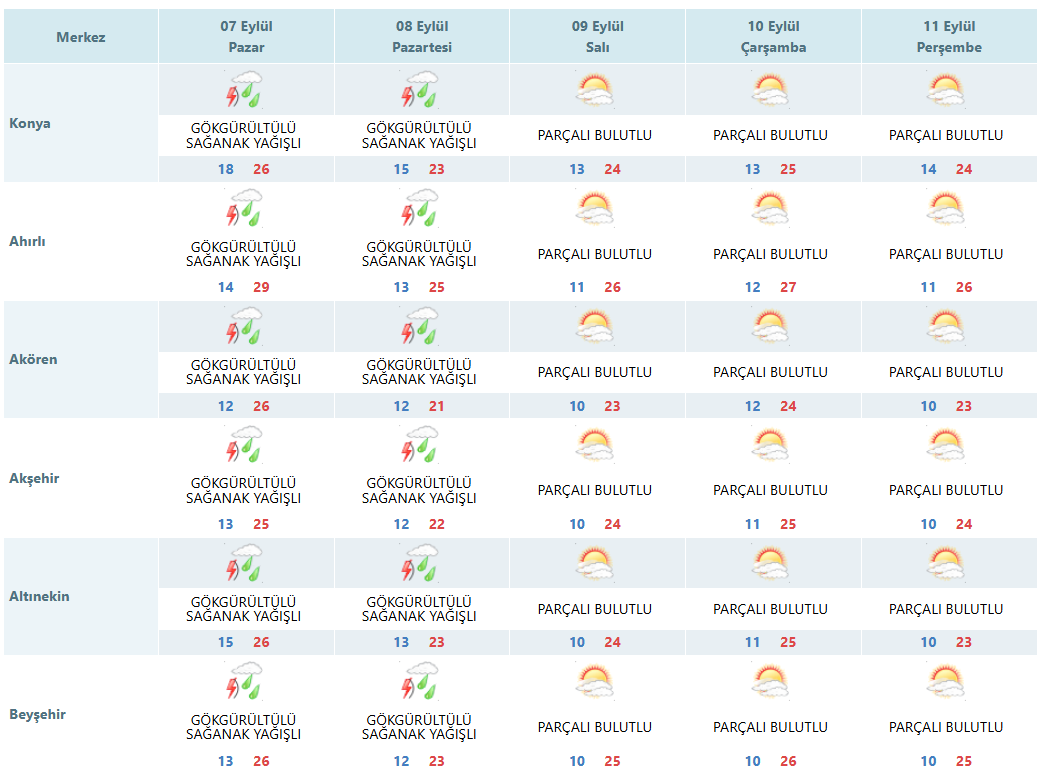
Task: Click the 11 Eylül Perşembe column header
Action: (949, 37)
